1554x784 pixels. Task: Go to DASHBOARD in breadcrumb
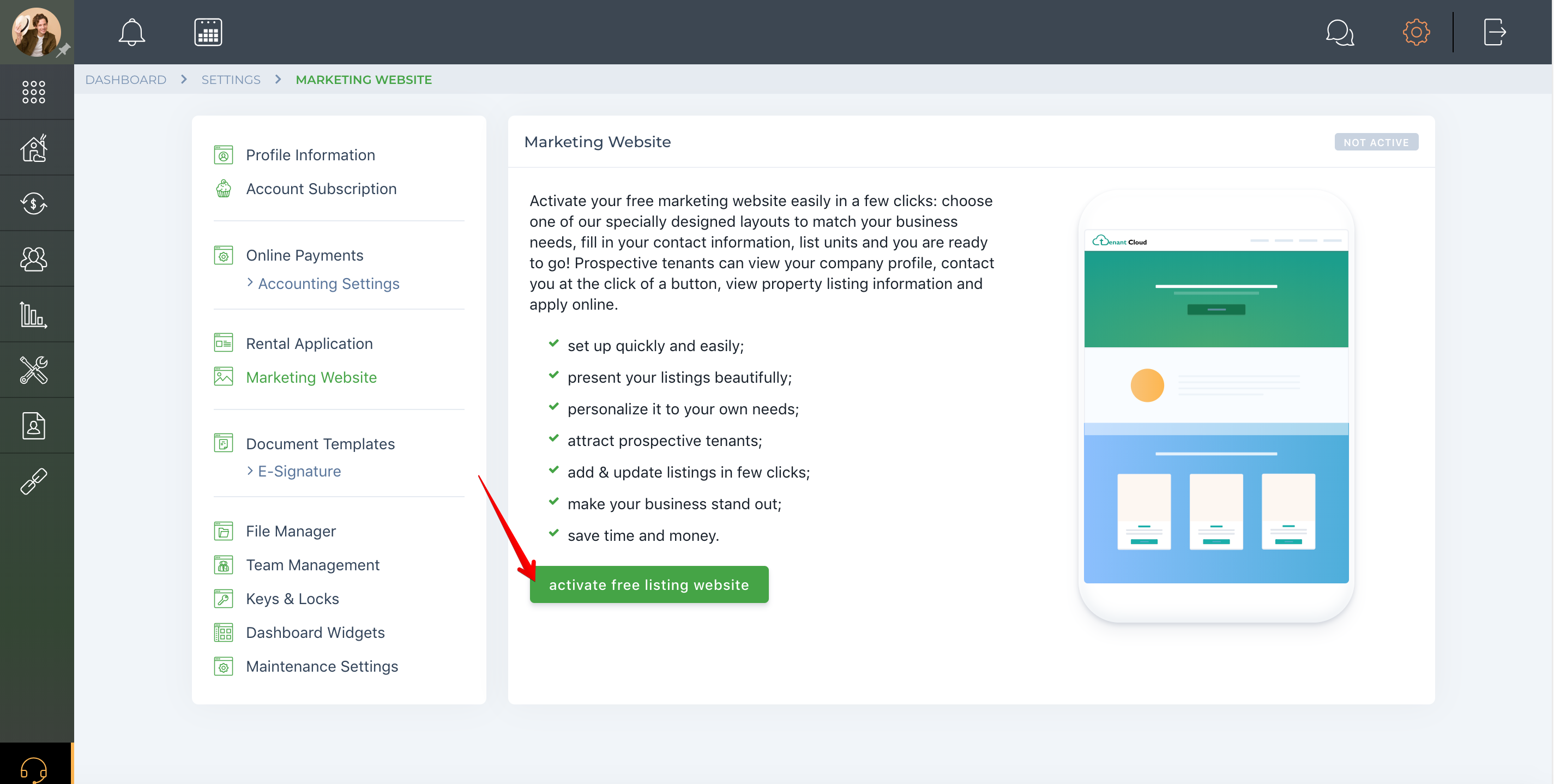[x=125, y=80]
